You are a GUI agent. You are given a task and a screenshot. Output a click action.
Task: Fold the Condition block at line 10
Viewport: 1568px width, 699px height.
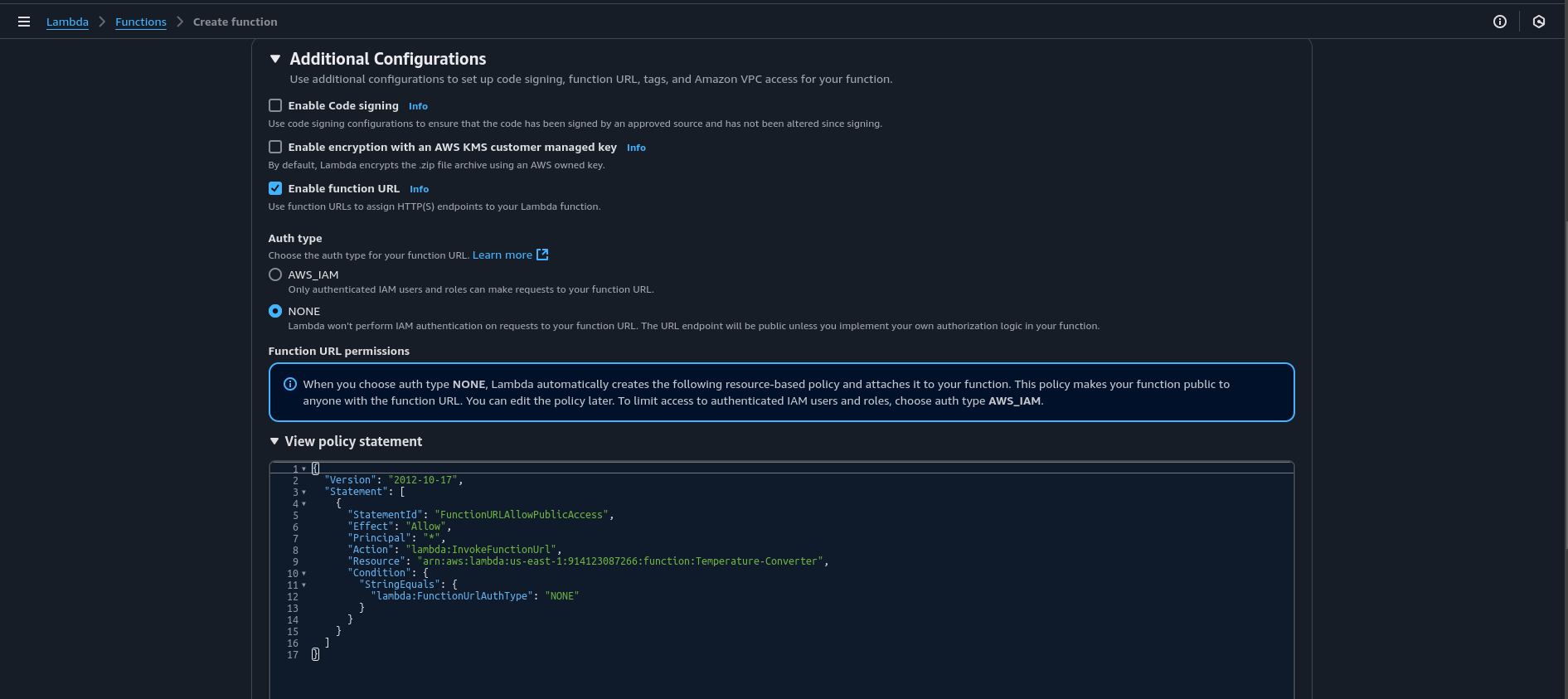303,574
